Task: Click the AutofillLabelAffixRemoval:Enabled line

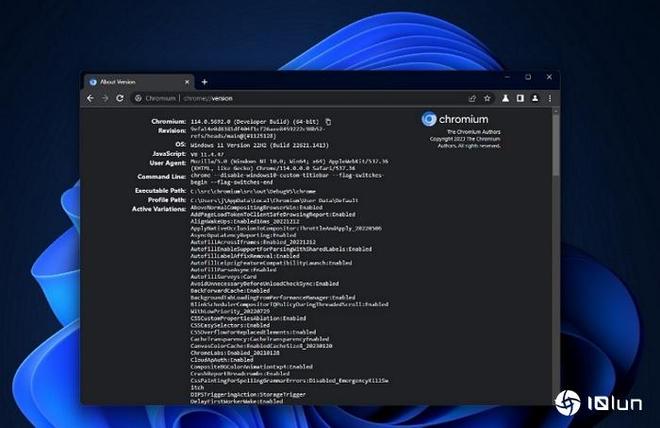Action: [245, 256]
